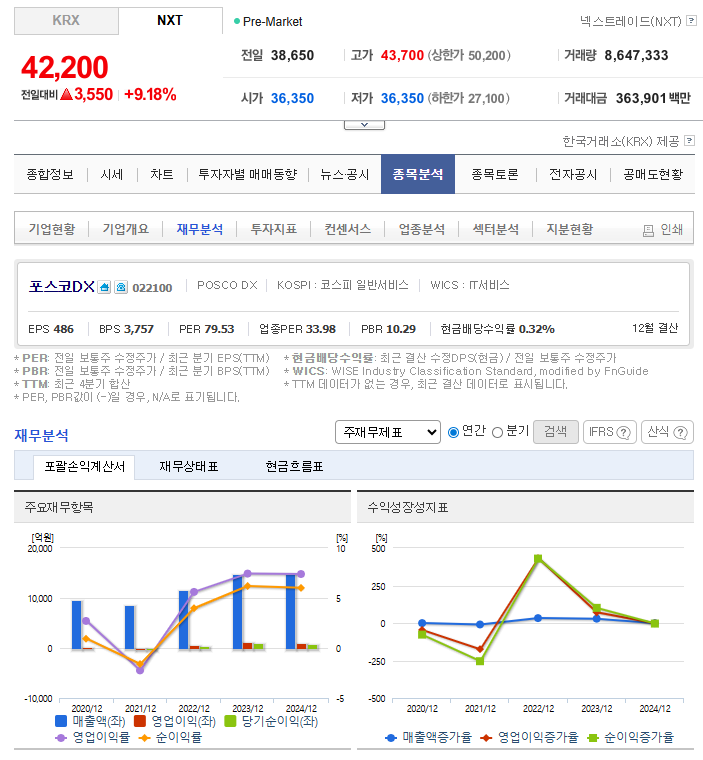Switch to the NXT tab
The width and height of the screenshot is (703, 760).
170,21
